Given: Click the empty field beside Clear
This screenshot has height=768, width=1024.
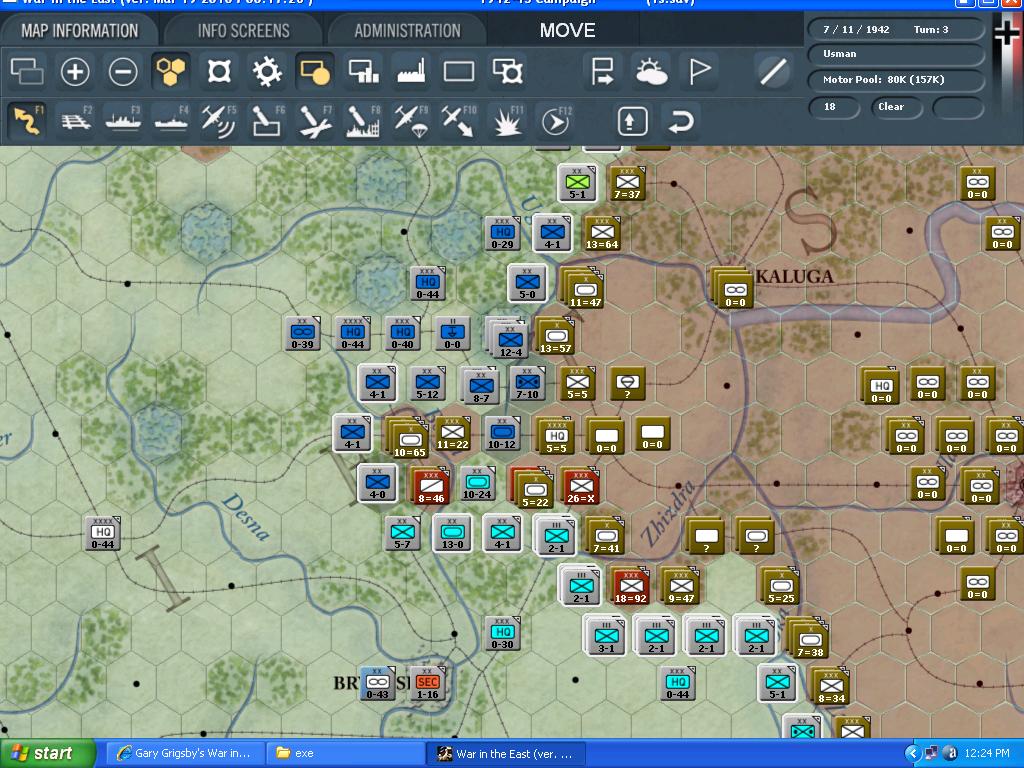Looking at the screenshot, I should (958, 107).
